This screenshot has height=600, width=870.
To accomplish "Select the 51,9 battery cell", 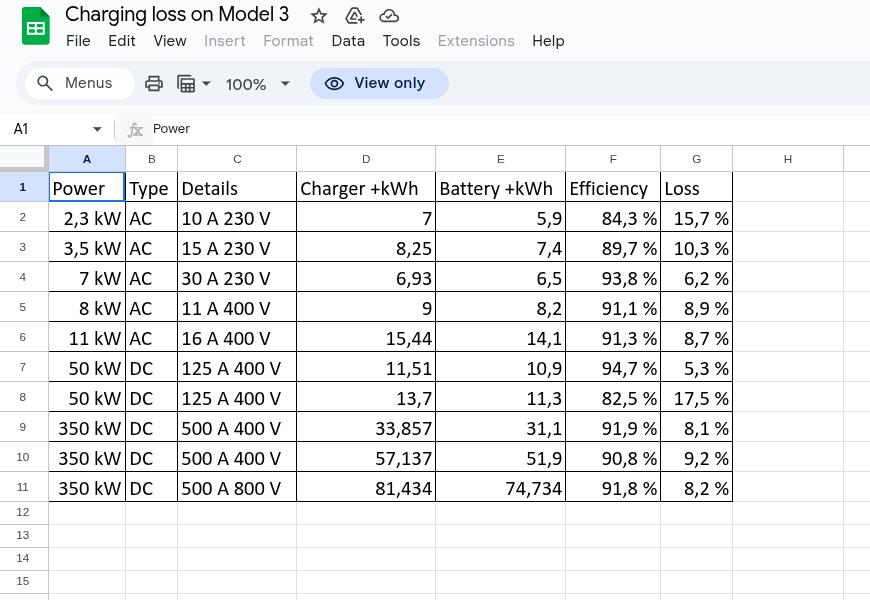I will 500,457.
